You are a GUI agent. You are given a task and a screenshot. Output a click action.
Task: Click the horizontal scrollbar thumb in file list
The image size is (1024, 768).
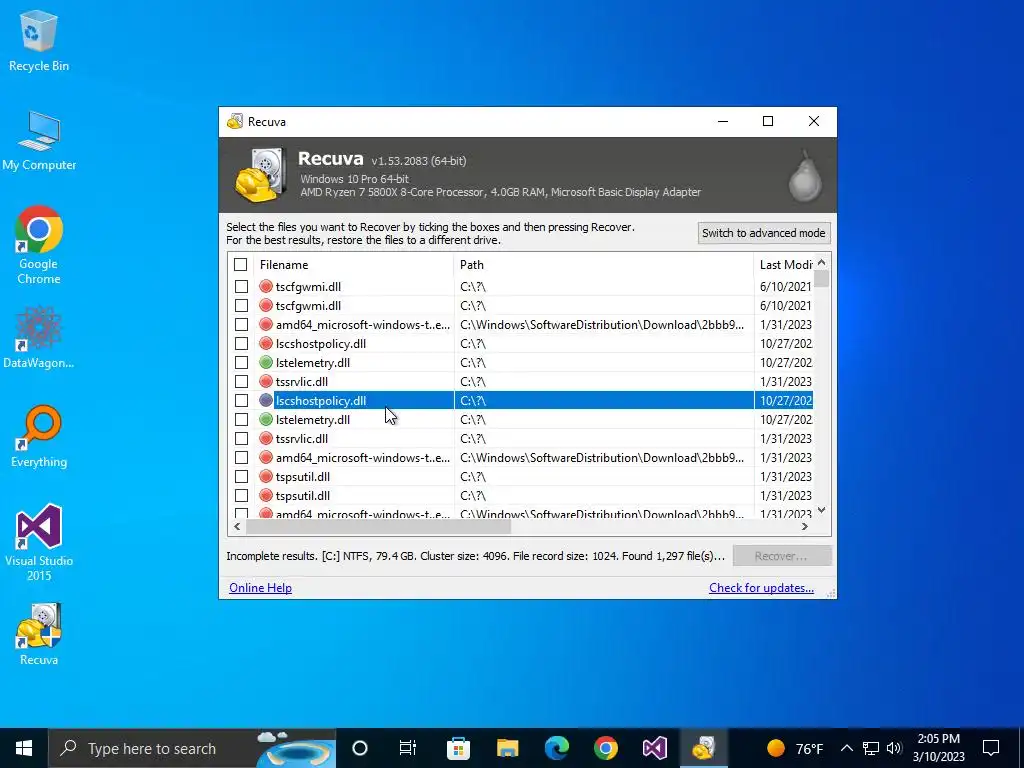[378, 526]
